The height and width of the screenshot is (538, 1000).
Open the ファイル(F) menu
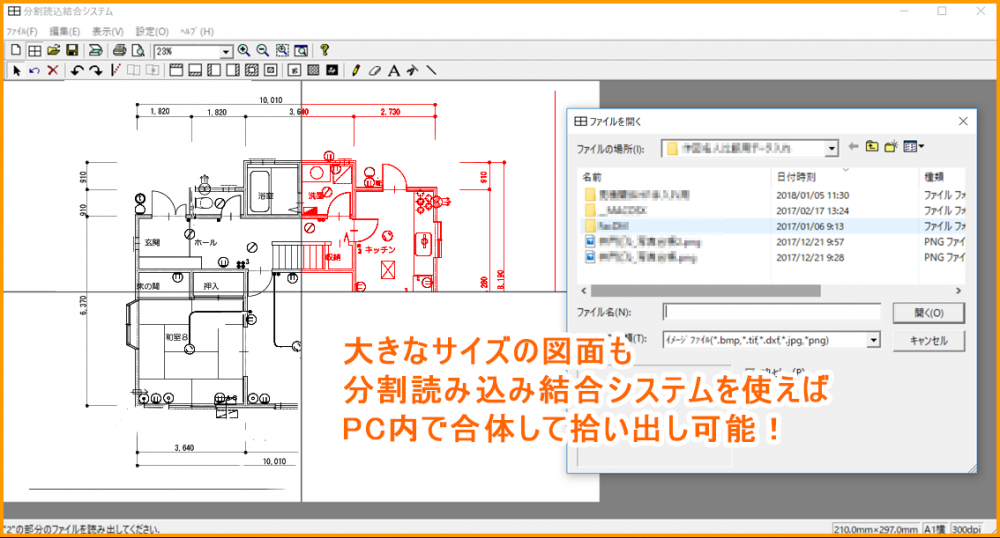(x=22, y=31)
